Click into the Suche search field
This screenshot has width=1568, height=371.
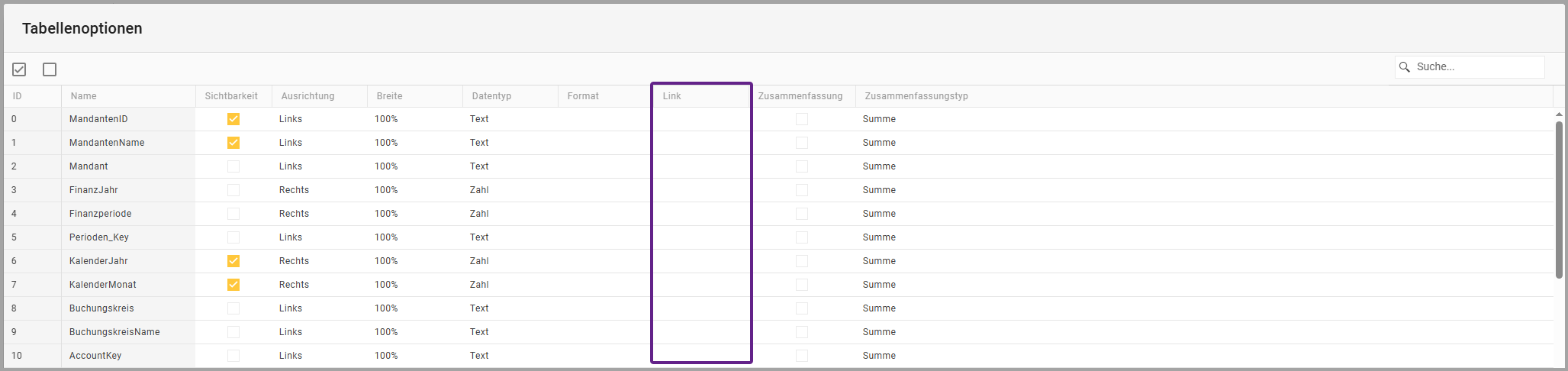pos(1476,67)
